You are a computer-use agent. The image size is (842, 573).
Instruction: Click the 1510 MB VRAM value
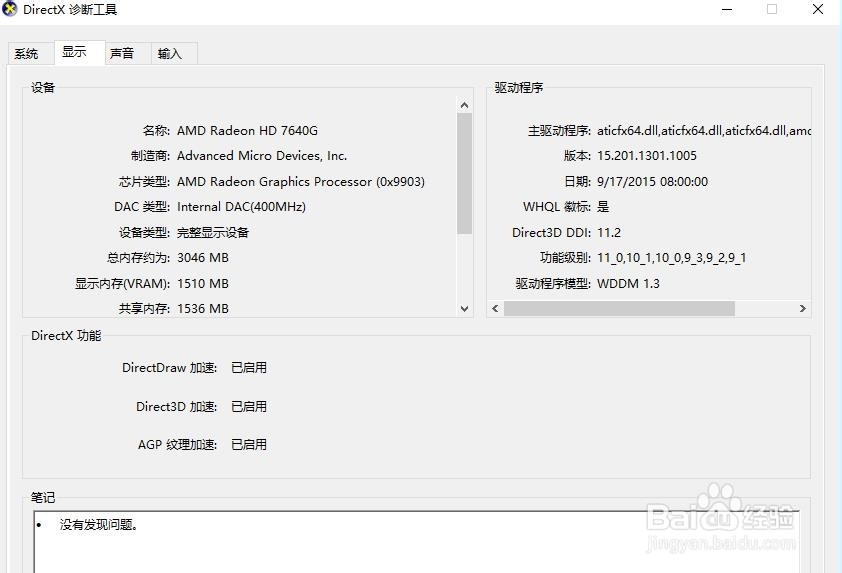coord(203,284)
